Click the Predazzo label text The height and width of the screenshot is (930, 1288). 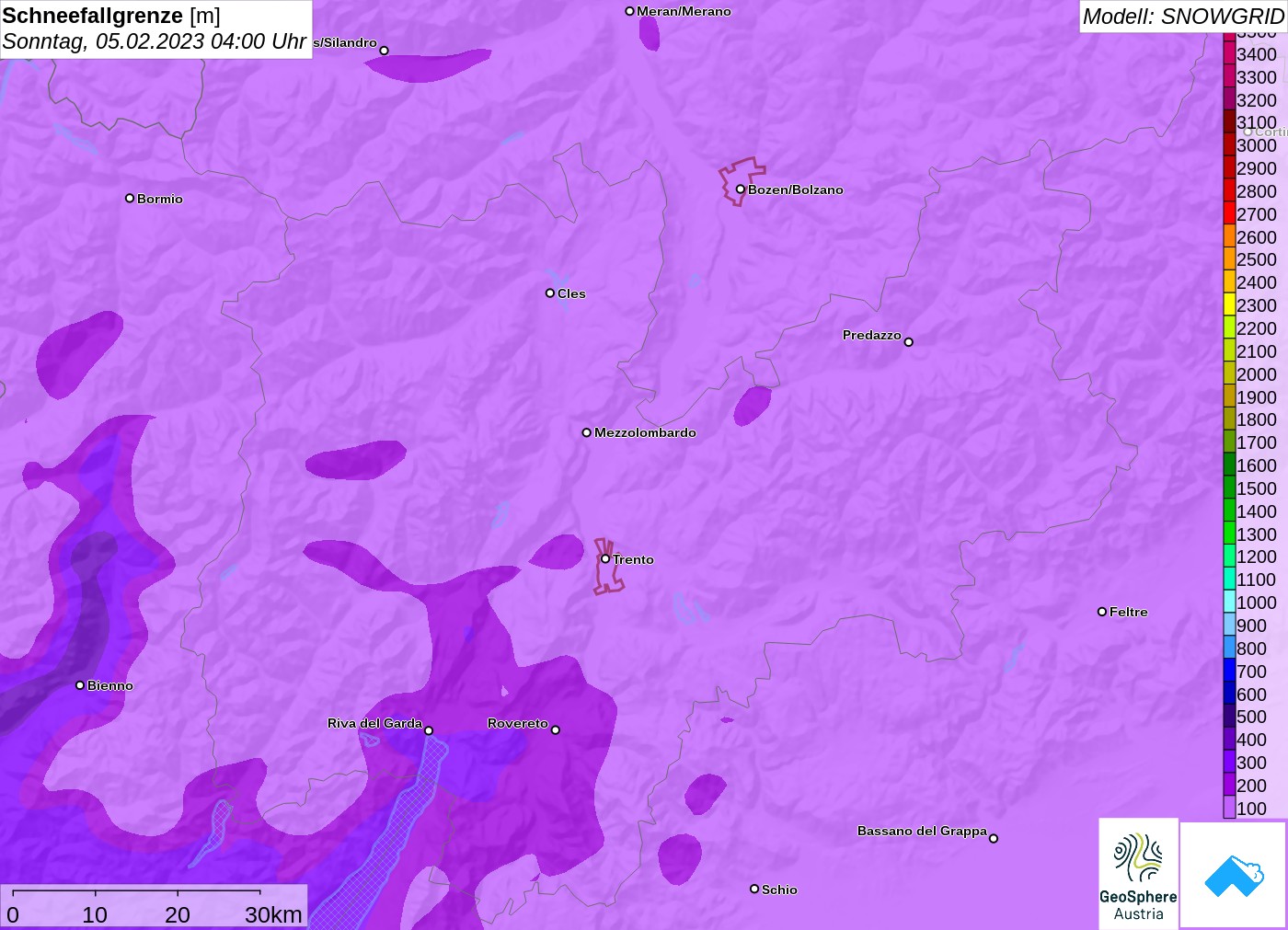click(872, 335)
